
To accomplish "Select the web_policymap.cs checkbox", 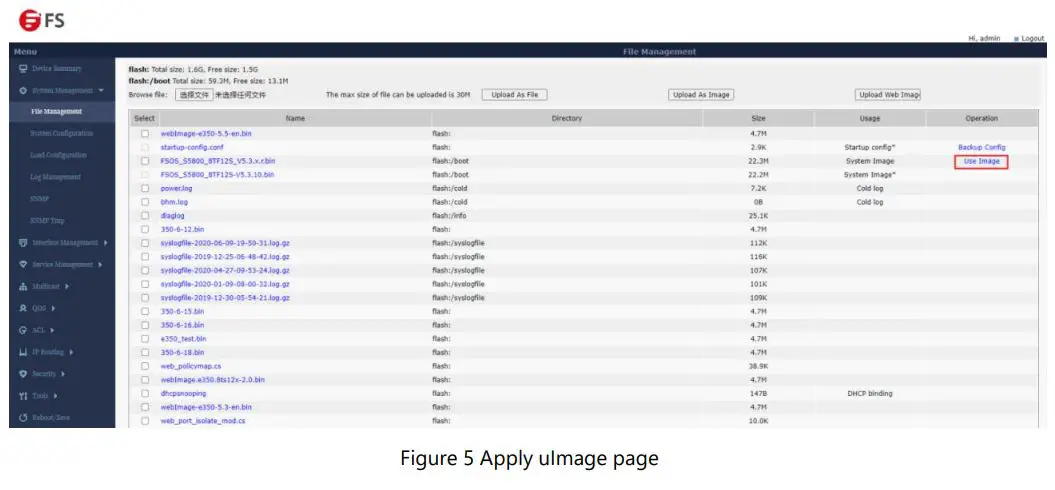I will click(x=145, y=366).
